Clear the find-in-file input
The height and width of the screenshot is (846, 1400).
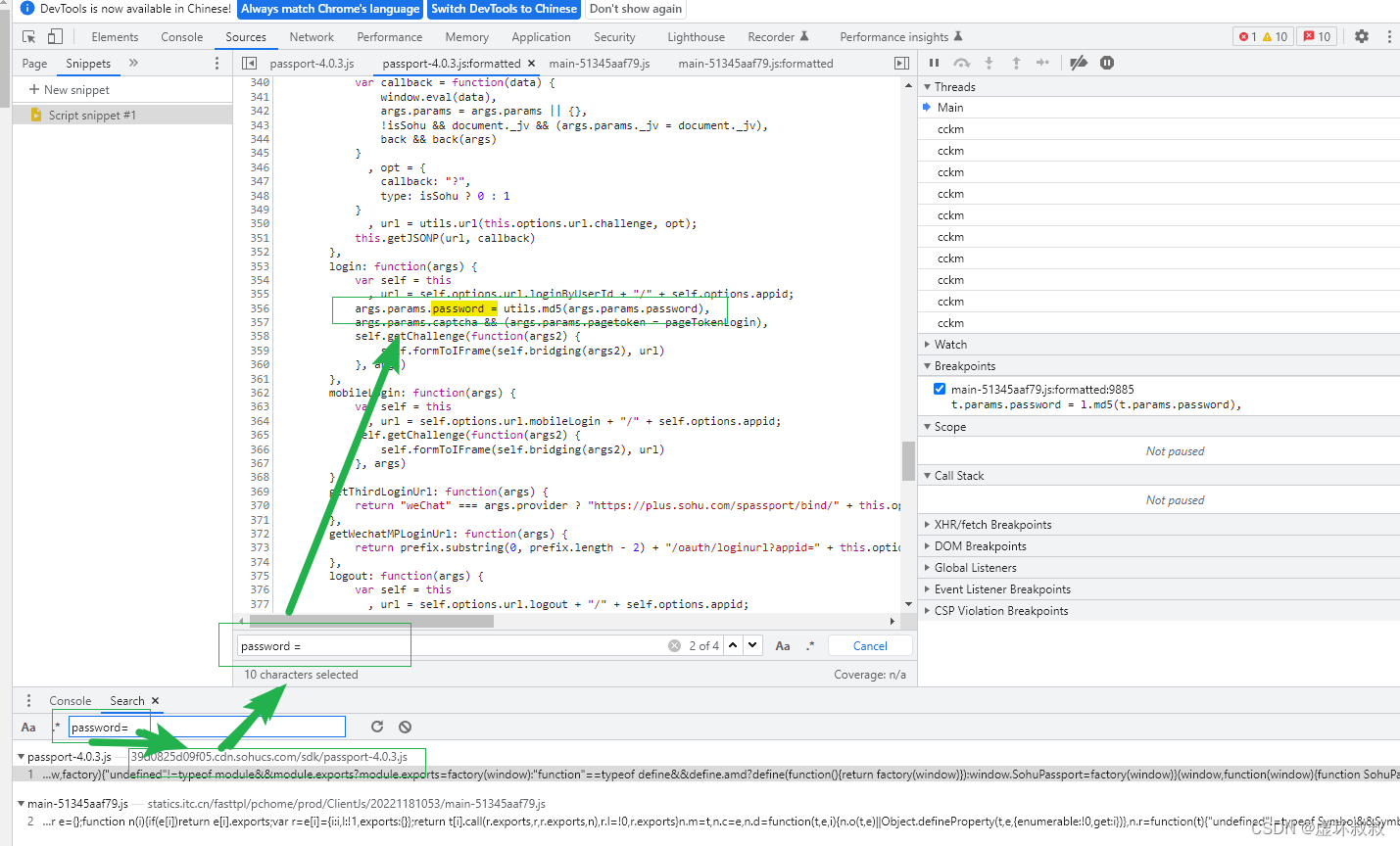(674, 645)
